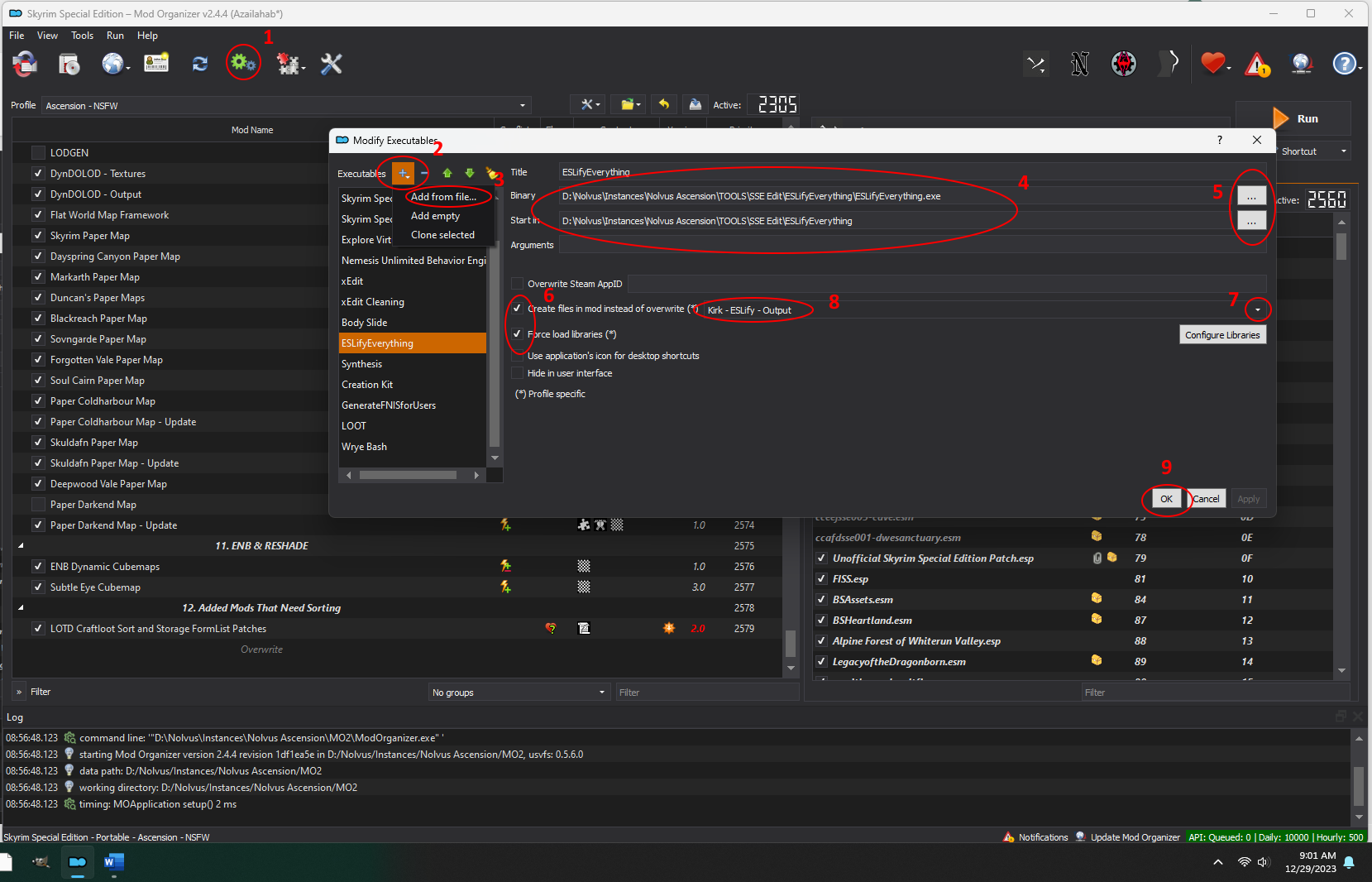Open the No groups dropdown
The image size is (1372, 882).
[x=519, y=693]
